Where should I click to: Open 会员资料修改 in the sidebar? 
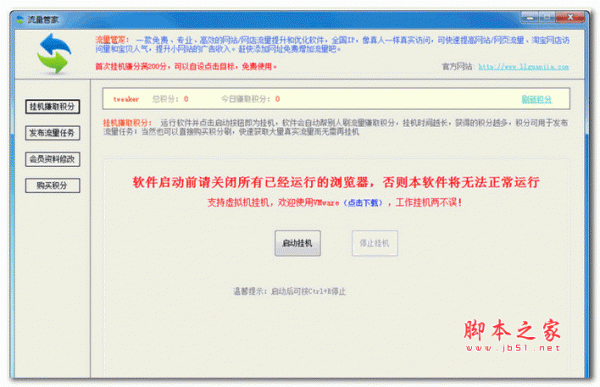point(52,159)
